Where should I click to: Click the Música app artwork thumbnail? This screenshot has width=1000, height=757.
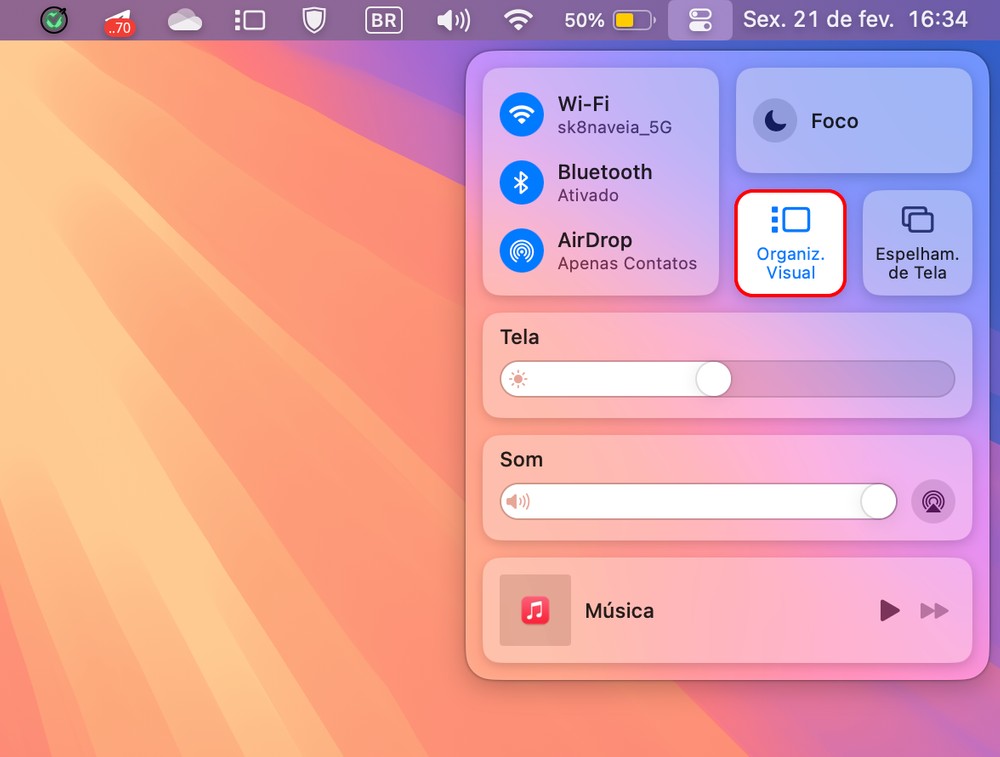tap(535, 610)
